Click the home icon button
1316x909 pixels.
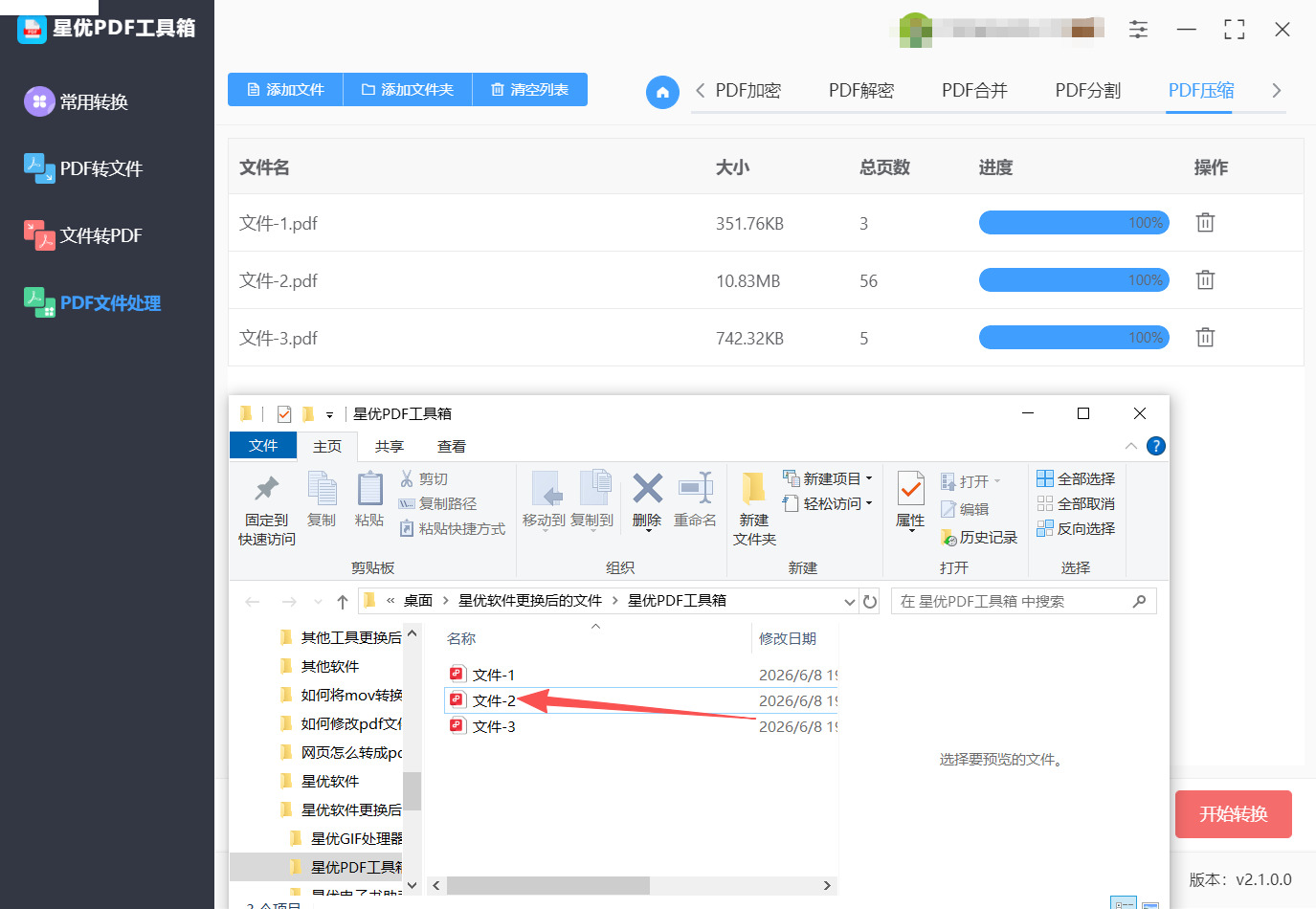tap(662, 92)
